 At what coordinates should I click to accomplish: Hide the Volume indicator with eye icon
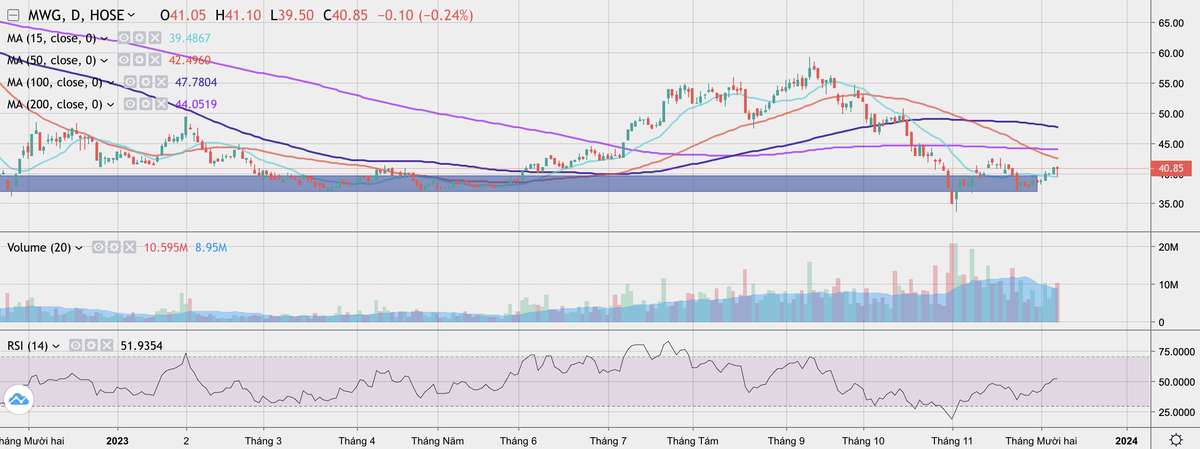coord(99,246)
